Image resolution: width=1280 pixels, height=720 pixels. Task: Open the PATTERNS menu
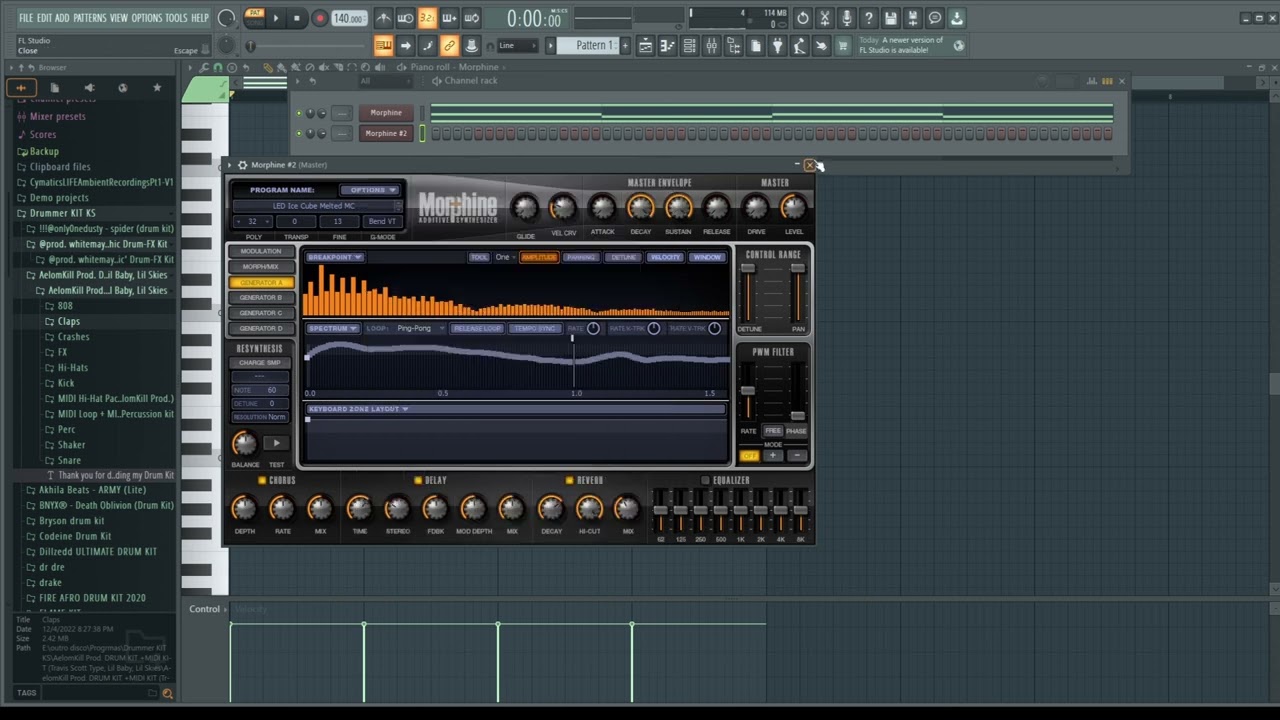pyautogui.click(x=90, y=18)
